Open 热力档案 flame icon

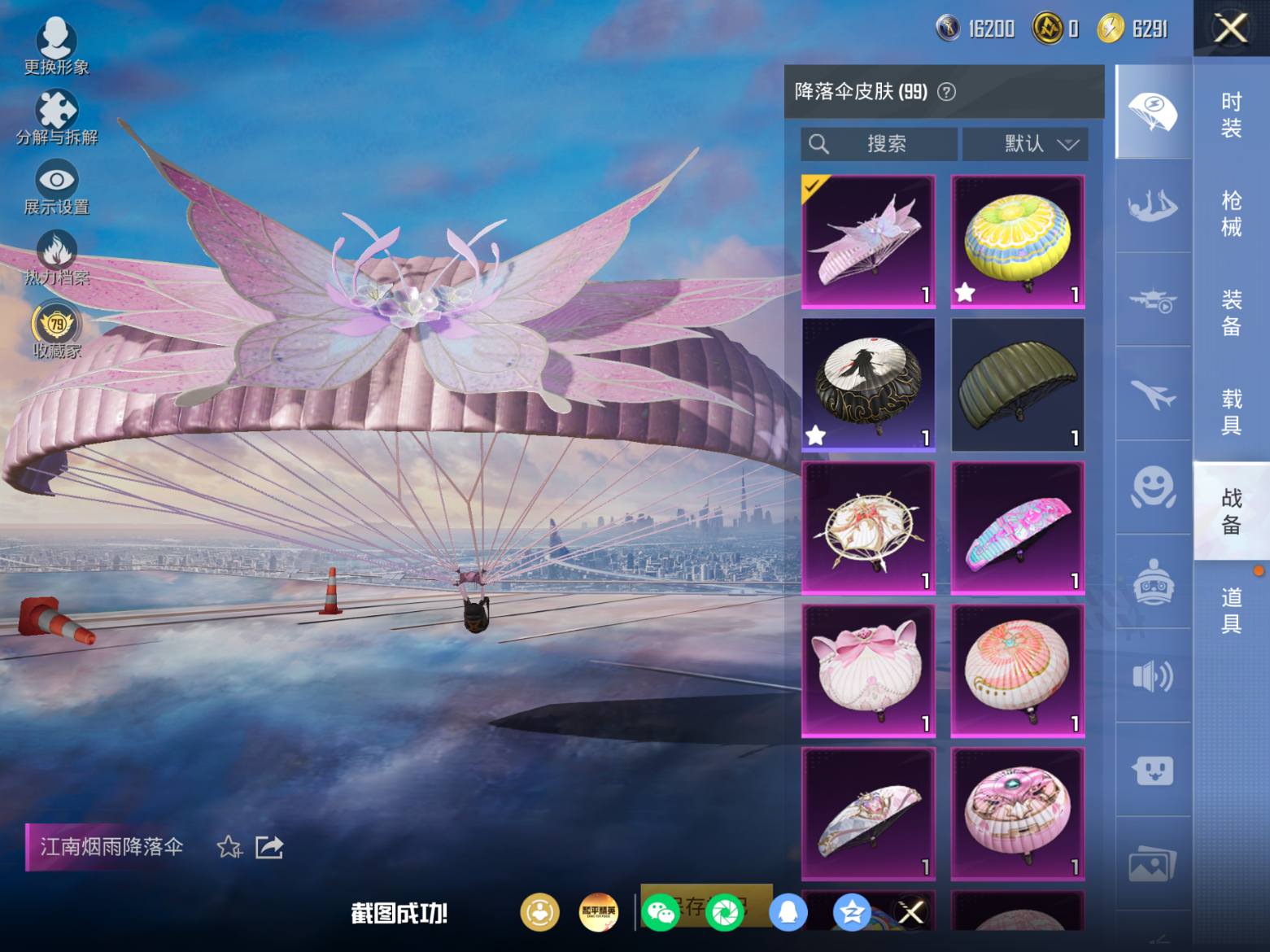coord(56,258)
